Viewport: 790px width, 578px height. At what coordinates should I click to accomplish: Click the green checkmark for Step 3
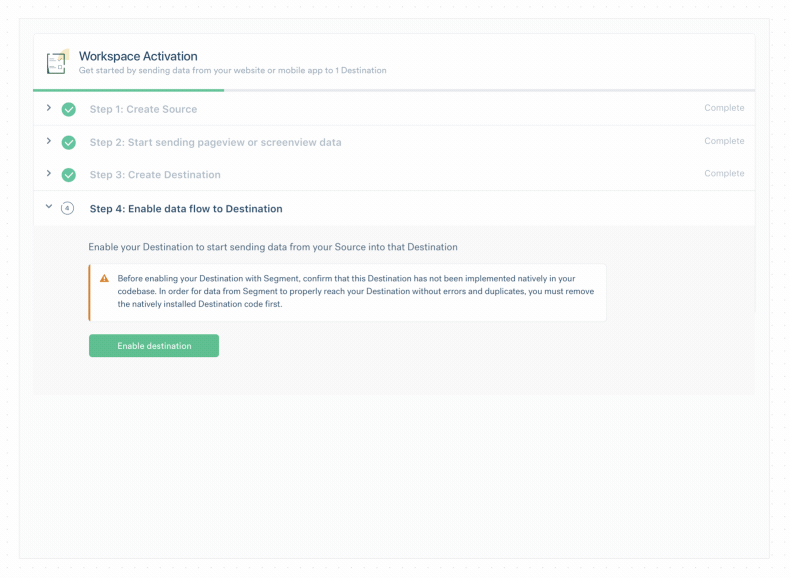click(x=69, y=175)
